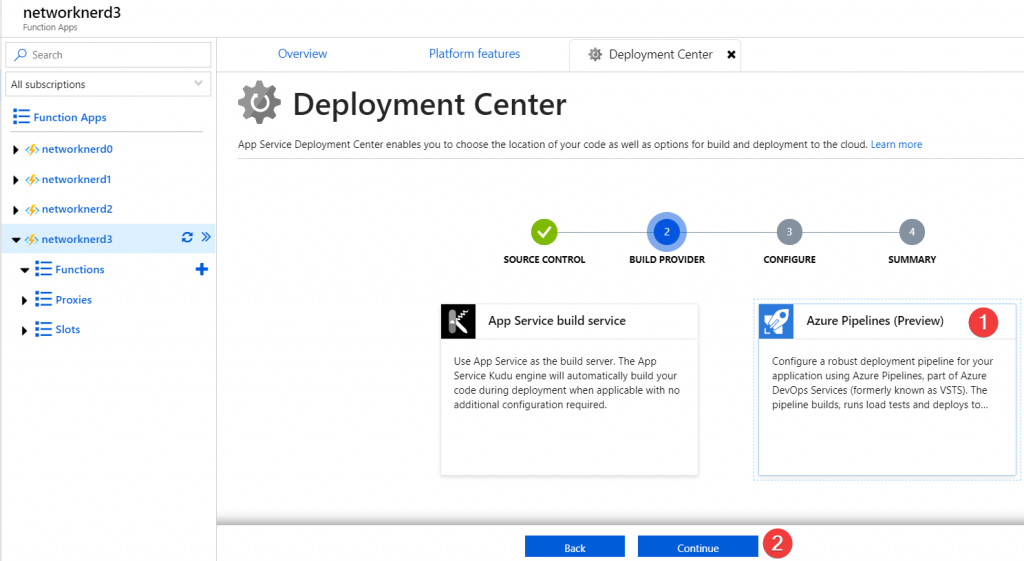Click the Function Apps list icon

pos(22,117)
